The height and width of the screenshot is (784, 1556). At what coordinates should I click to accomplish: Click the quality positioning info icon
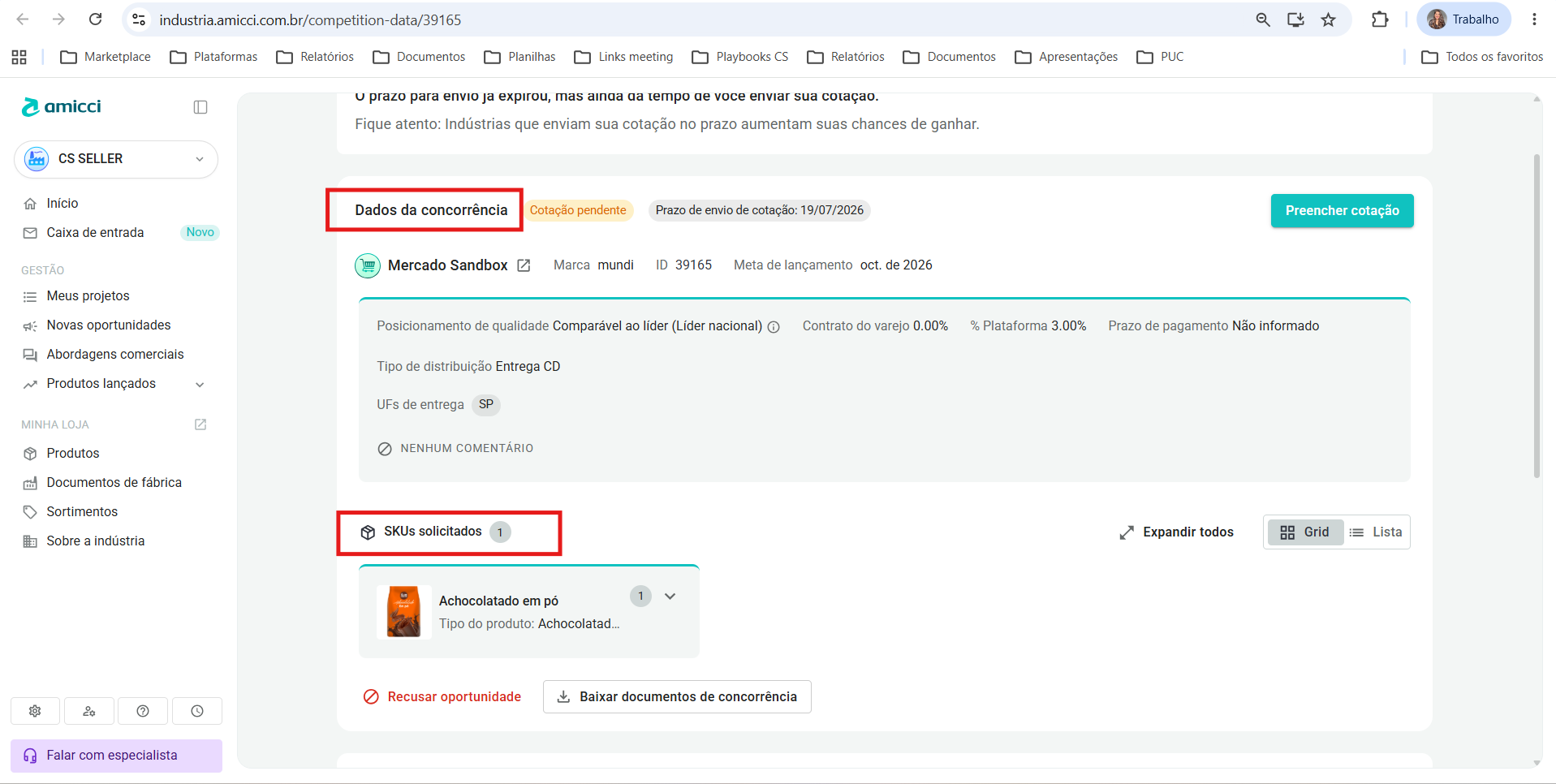tap(774, 327)
